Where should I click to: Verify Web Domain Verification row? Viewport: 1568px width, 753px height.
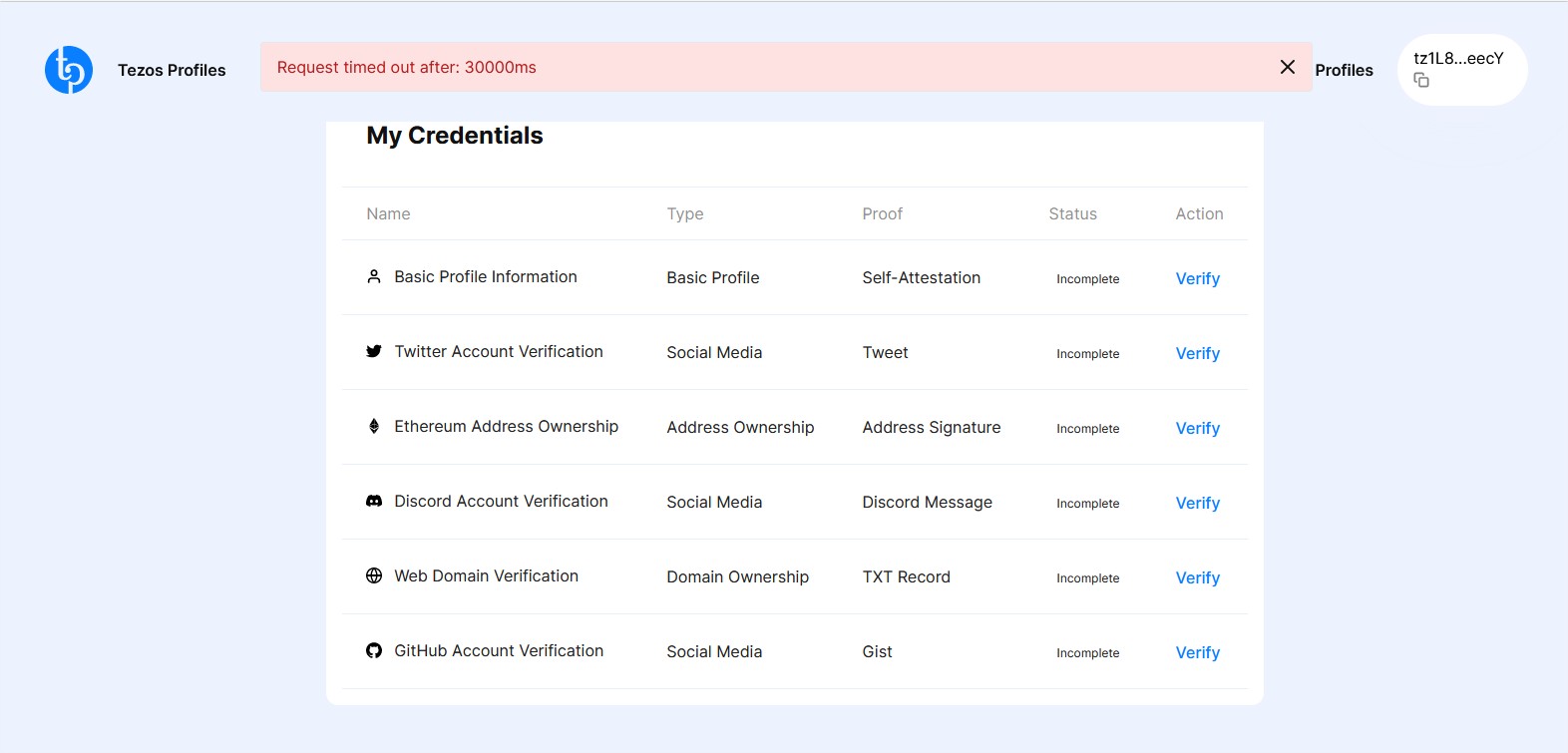pos(1197,577)
